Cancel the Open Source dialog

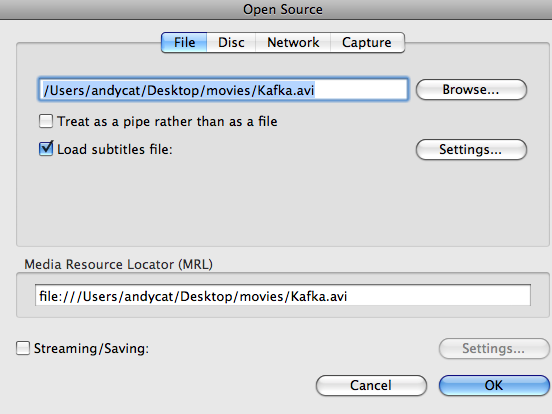click(x=371, y=385)
